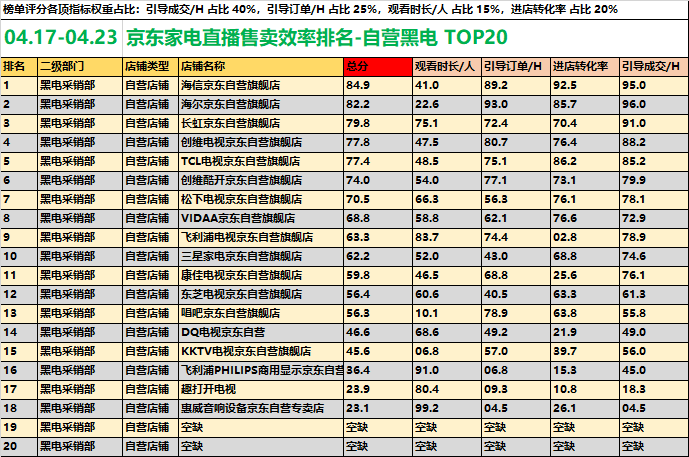This screenshot has width=689, height=457.
Task: Select the 引导订单/H column header
Action: (x=516, y=66)
